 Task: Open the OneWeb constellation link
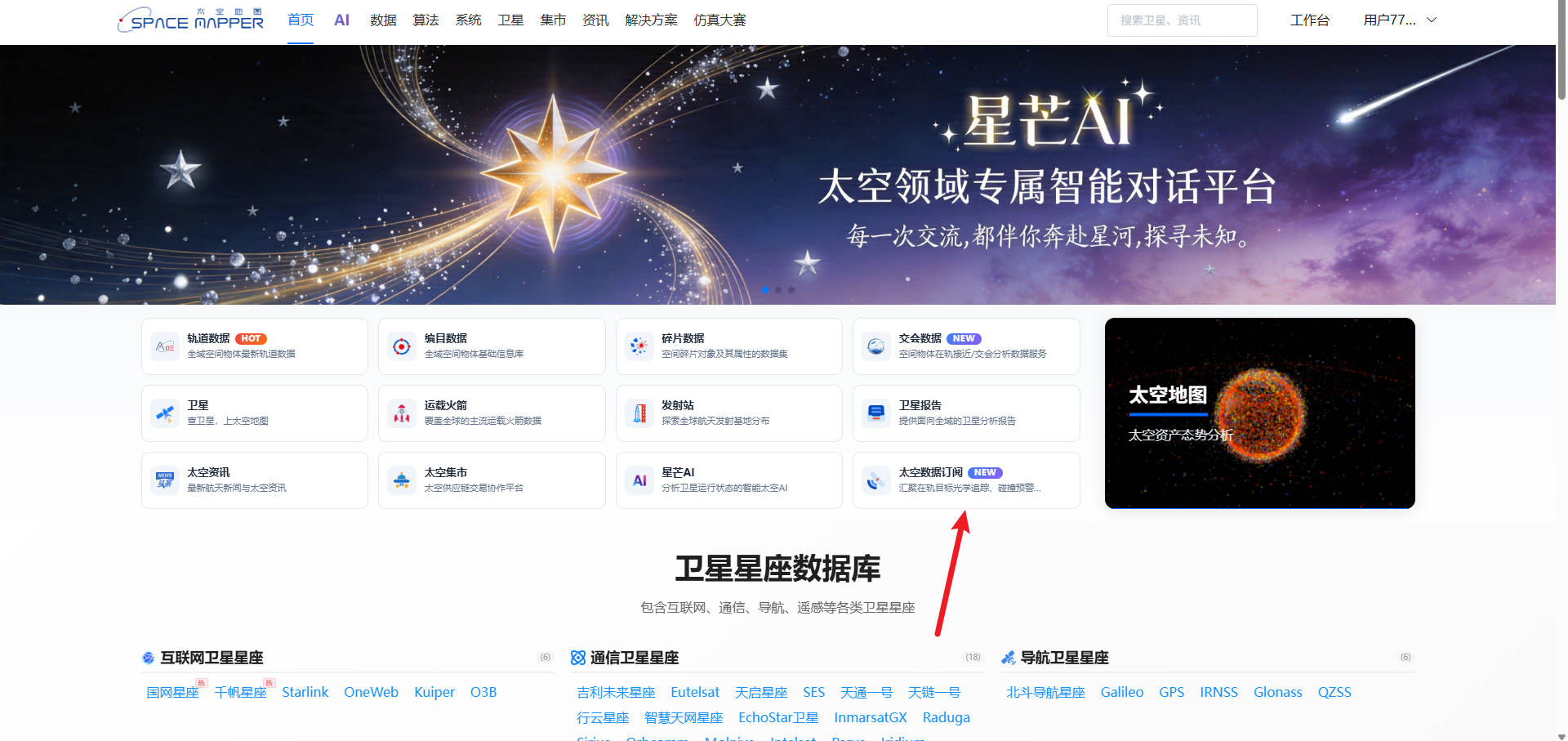click(x=371, y=693)
